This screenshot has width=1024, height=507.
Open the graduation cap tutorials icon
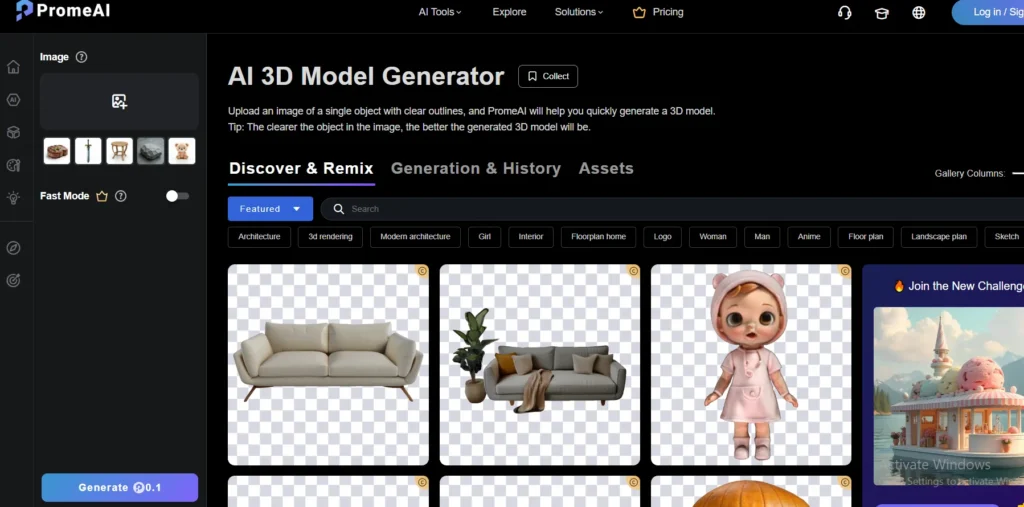pyautogui.click(x=882, y=12)
